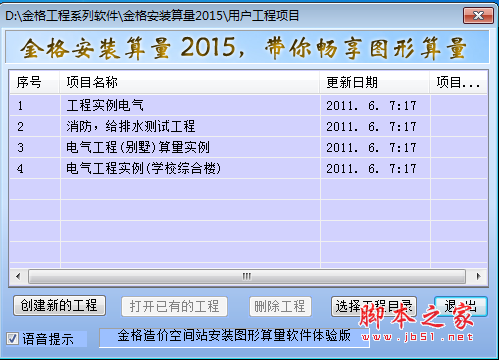The width and height of the screenshot is (499, 360).
Task: Click update date of 电气工程实例(学校综合楼) row
Action: click(x=375, y=169)
